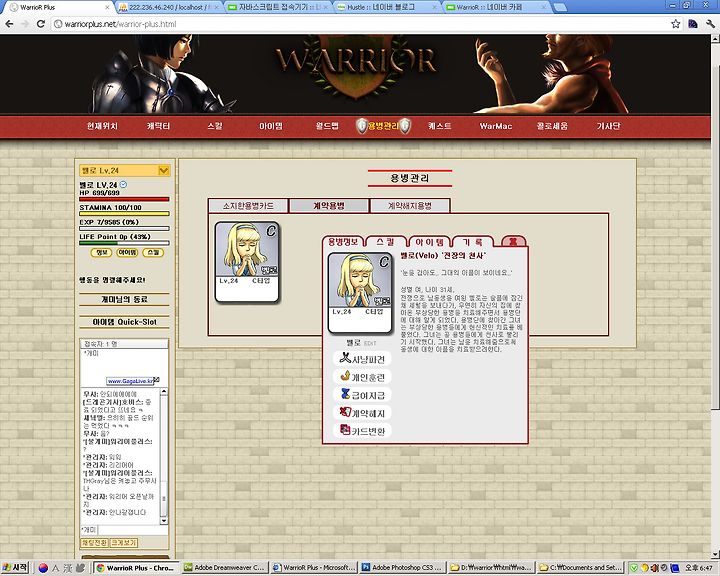Viewport: 720px width, 576px height.
Task: Click the chat message input field
Action: [133, 530]
